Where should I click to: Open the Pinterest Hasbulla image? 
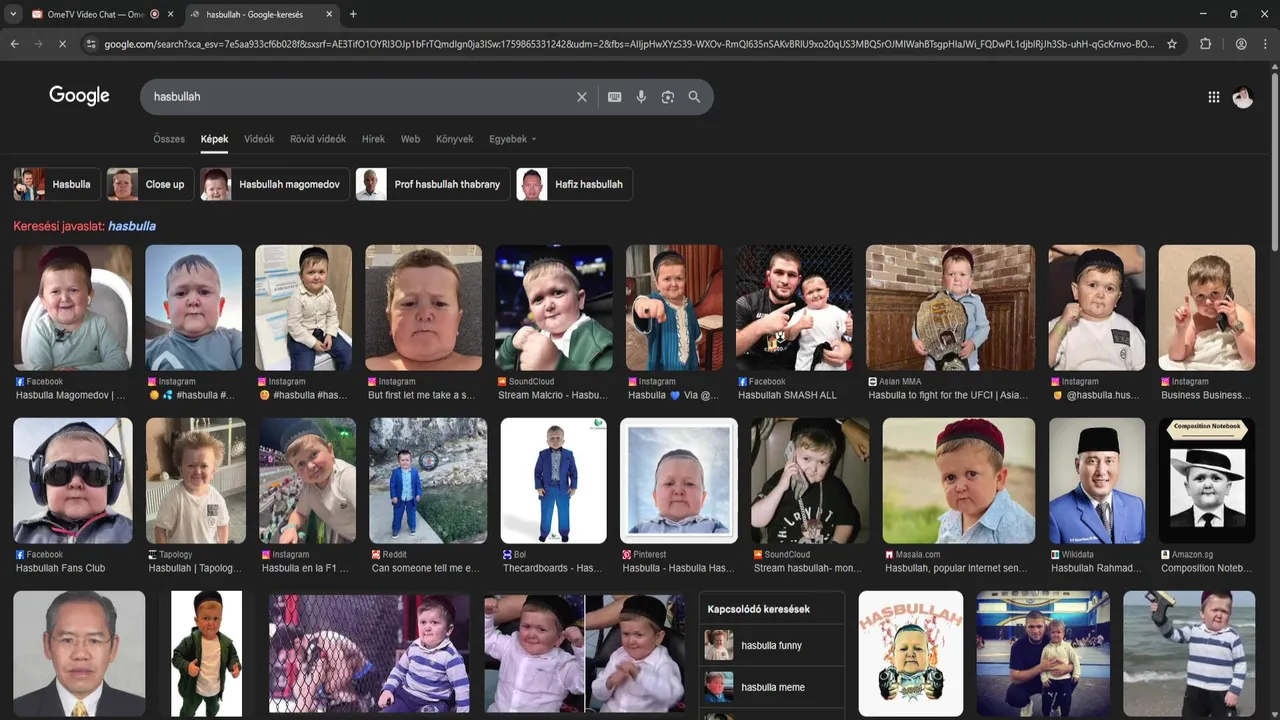point(679,481)
